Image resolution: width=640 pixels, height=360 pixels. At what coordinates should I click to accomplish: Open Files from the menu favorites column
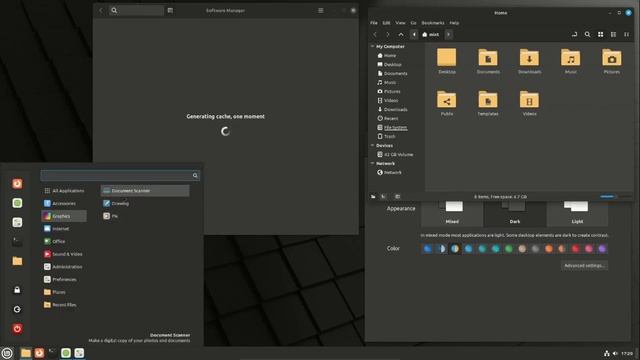pos(17,261)
